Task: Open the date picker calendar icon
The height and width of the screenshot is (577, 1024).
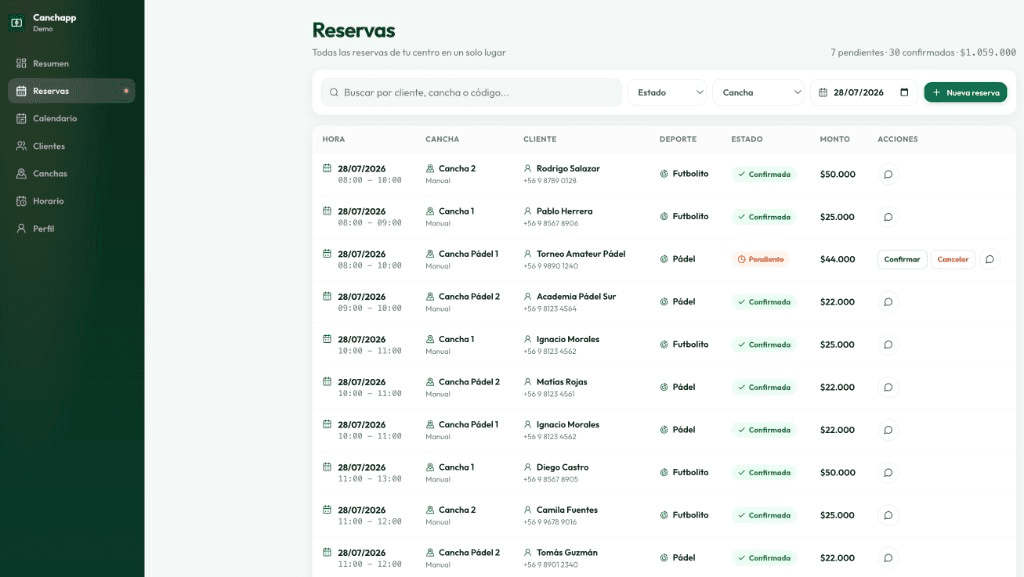Action: (904, 92)
